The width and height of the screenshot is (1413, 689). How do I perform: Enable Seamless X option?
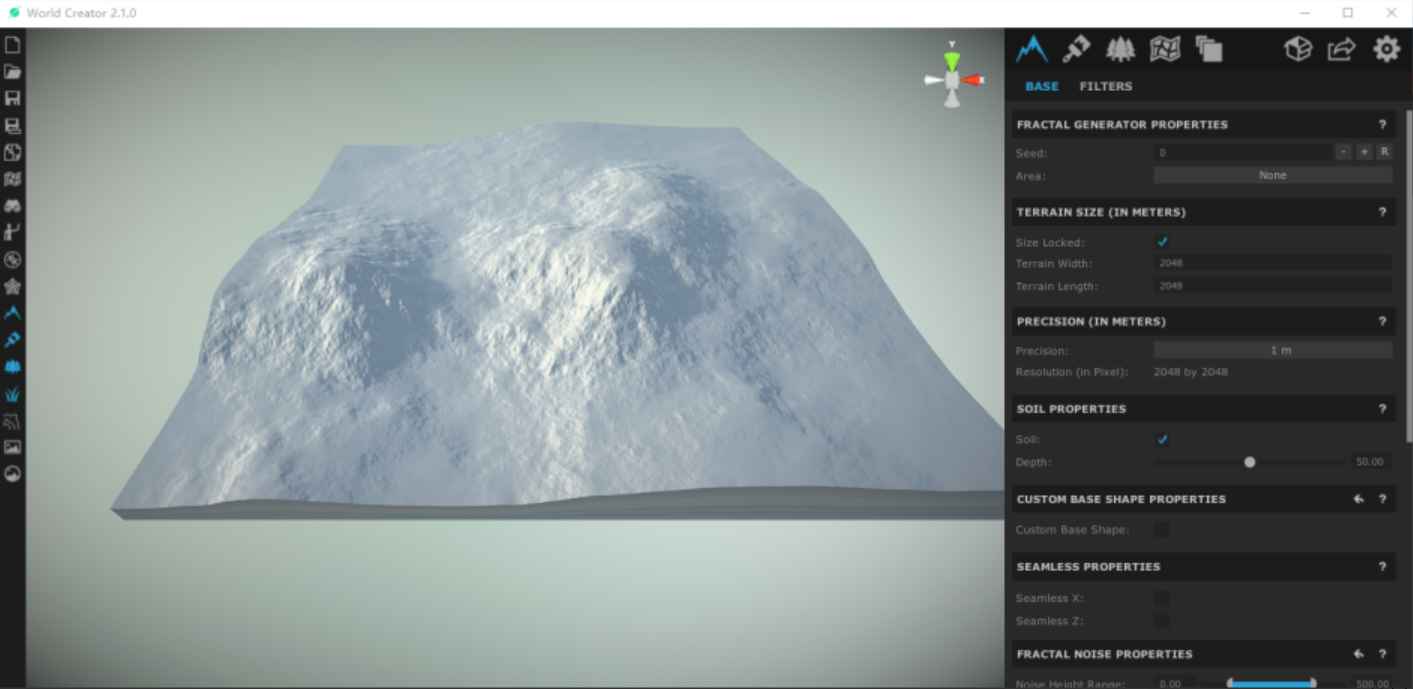point(1162,597)
